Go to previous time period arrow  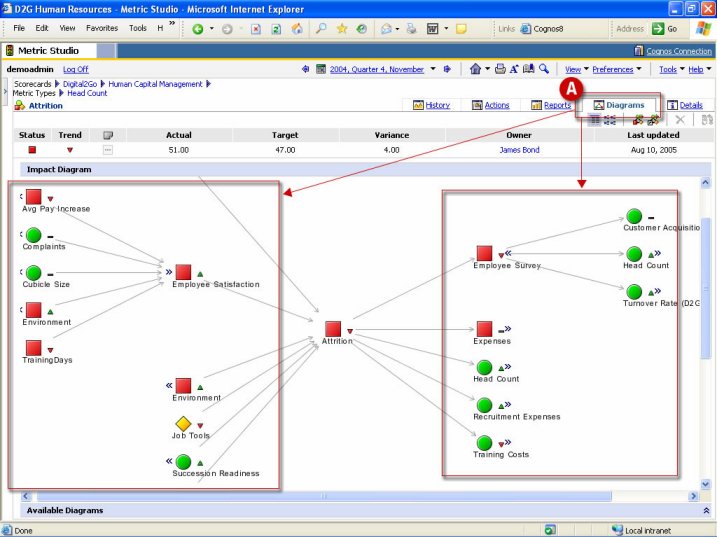click(x=305, y=69)
